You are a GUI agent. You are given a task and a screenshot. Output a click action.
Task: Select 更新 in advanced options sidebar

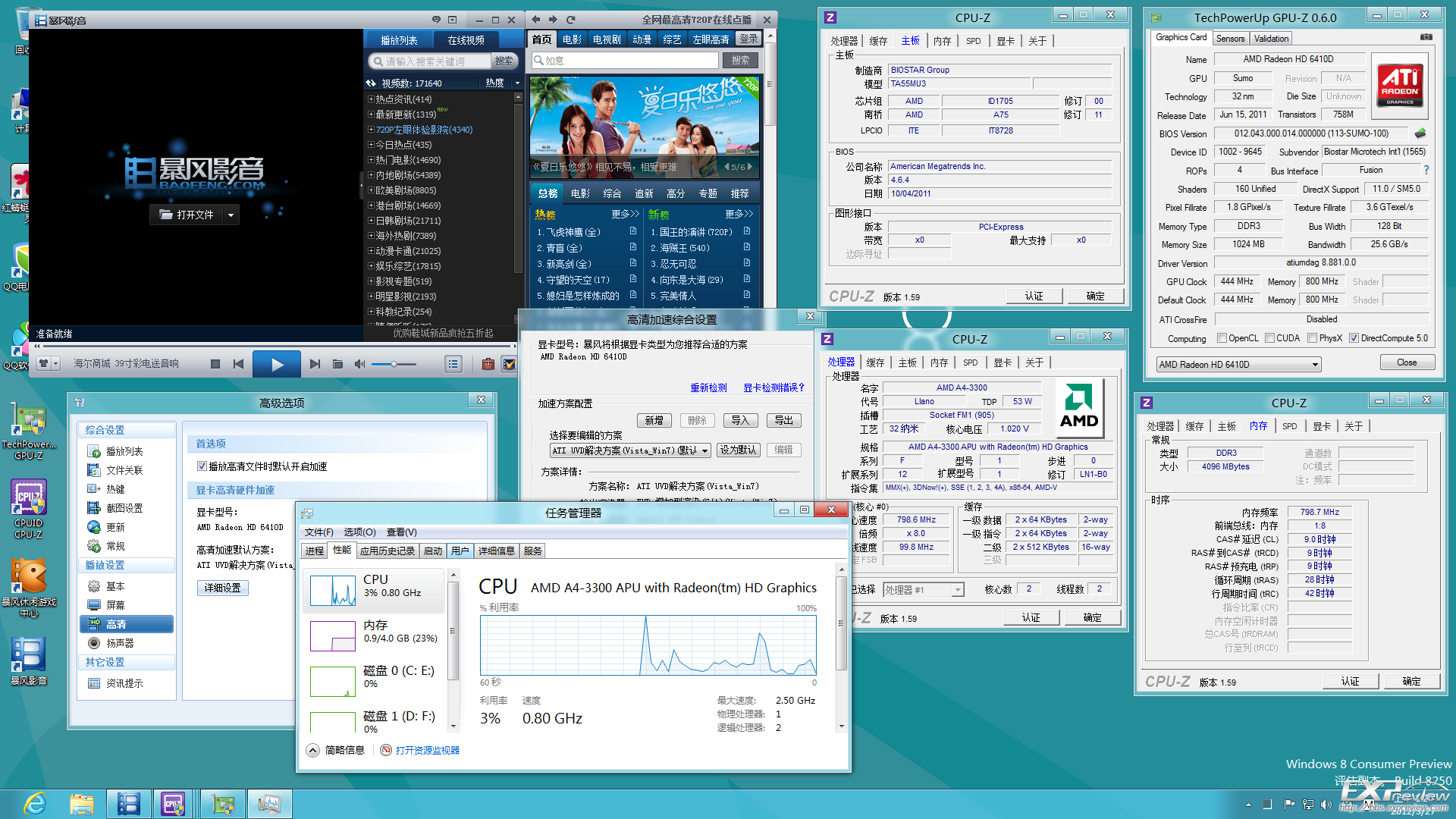[x=116, y=527]
